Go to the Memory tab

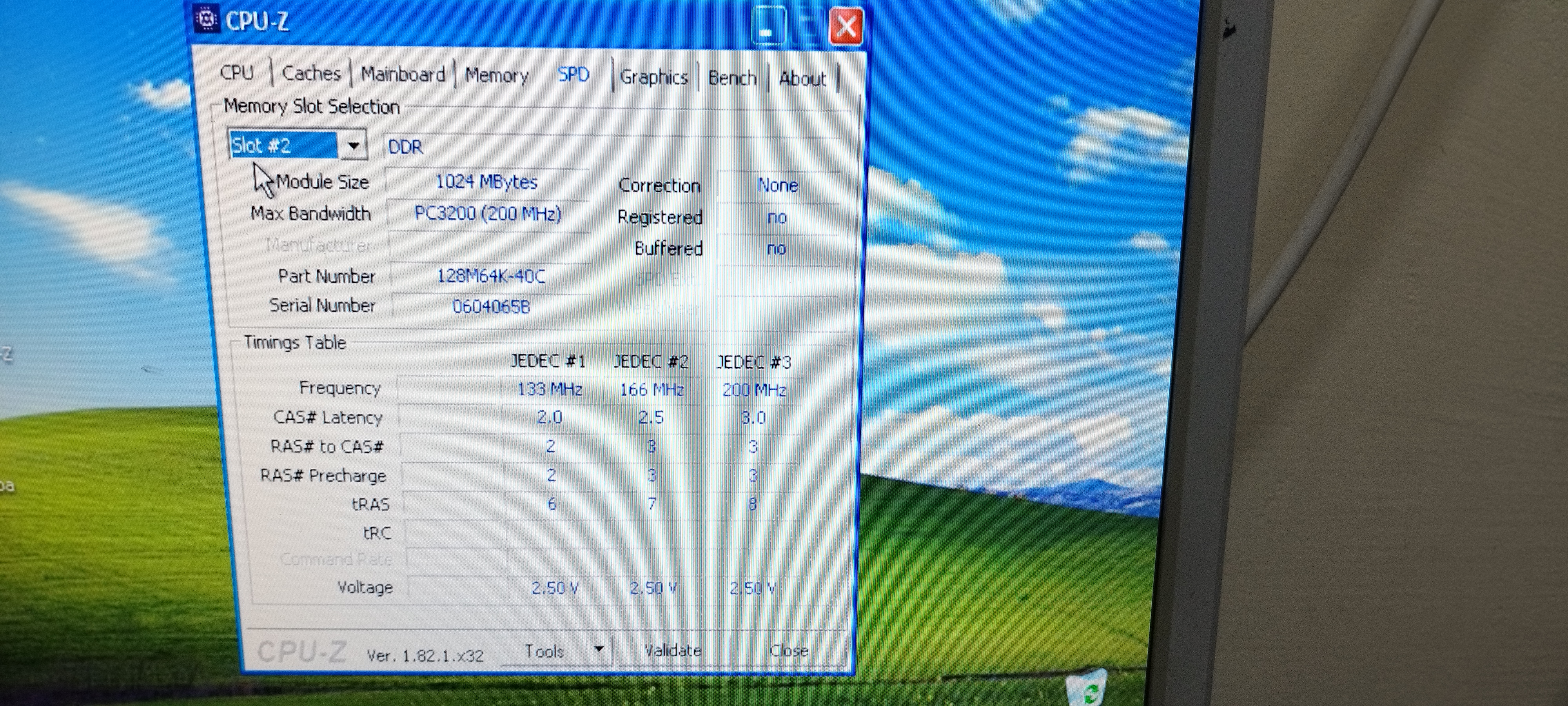click(x=497, y=76)
